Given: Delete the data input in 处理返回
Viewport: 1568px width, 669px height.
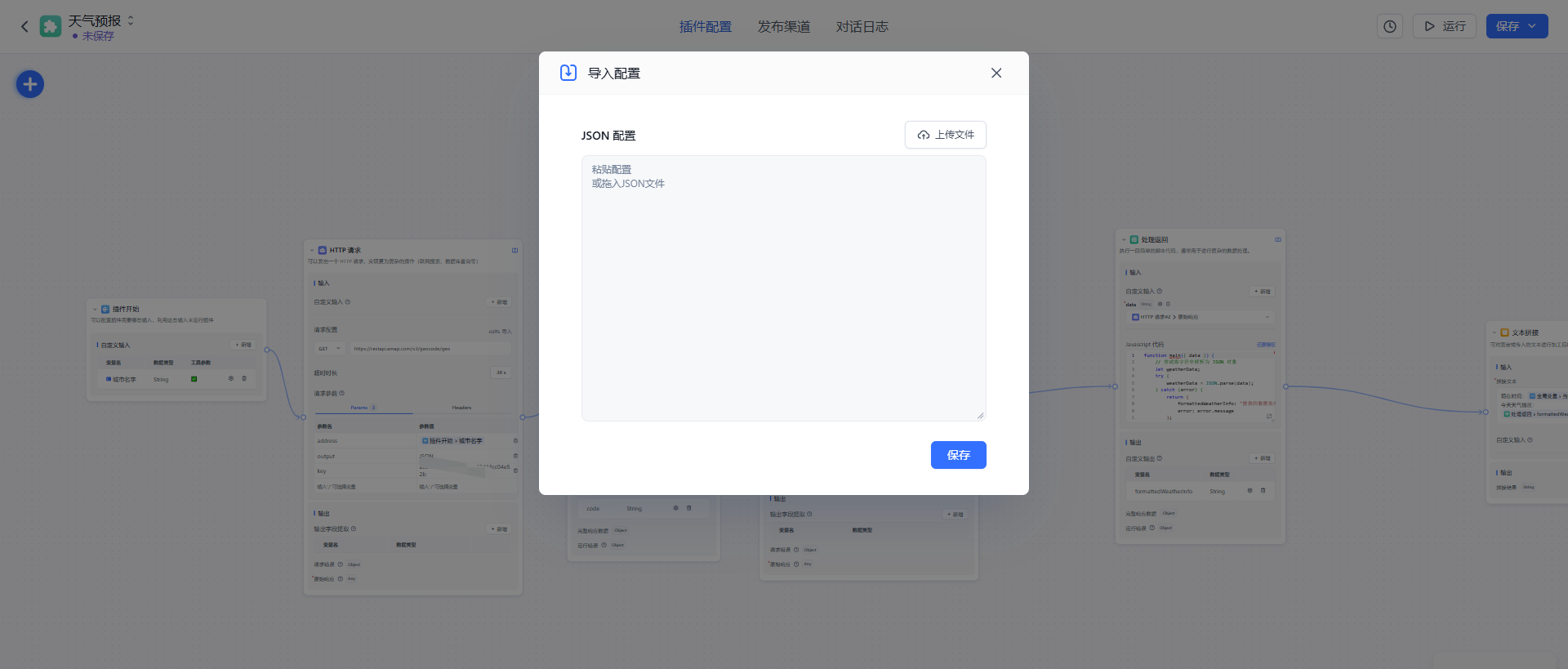Looking at the screenshot, I should pos(1168,304).
